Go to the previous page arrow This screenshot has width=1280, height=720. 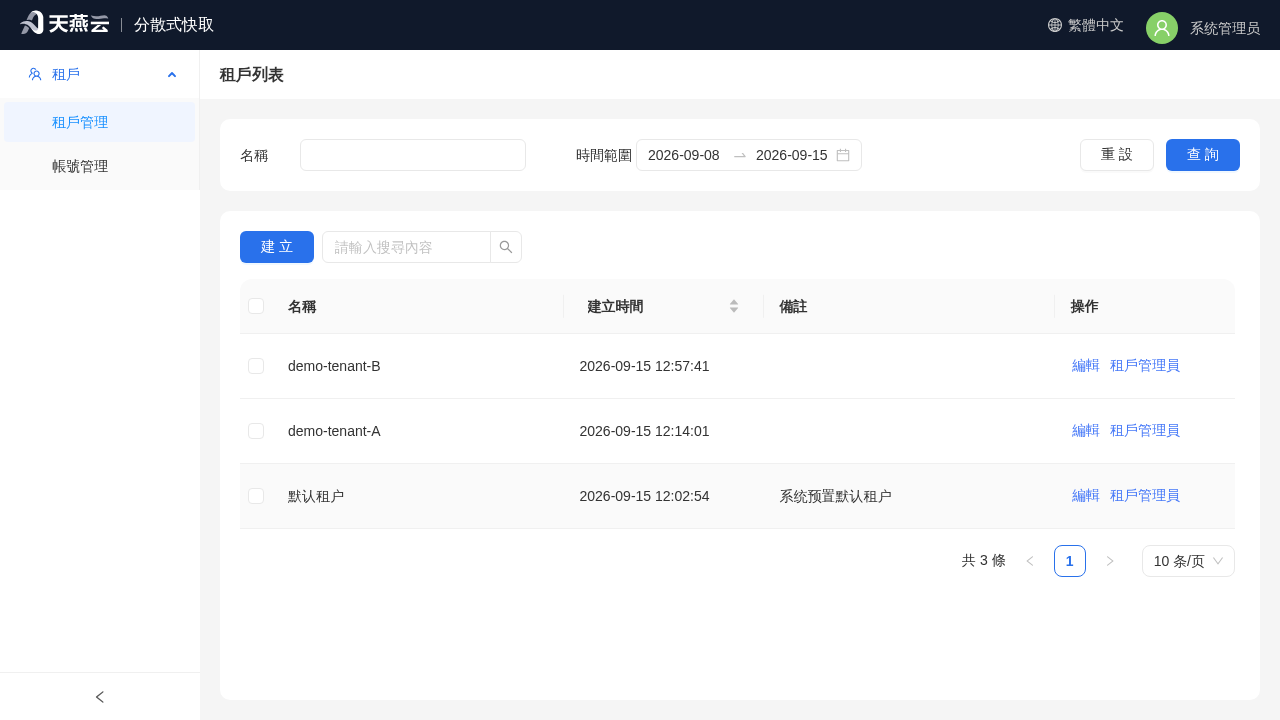1030,561
